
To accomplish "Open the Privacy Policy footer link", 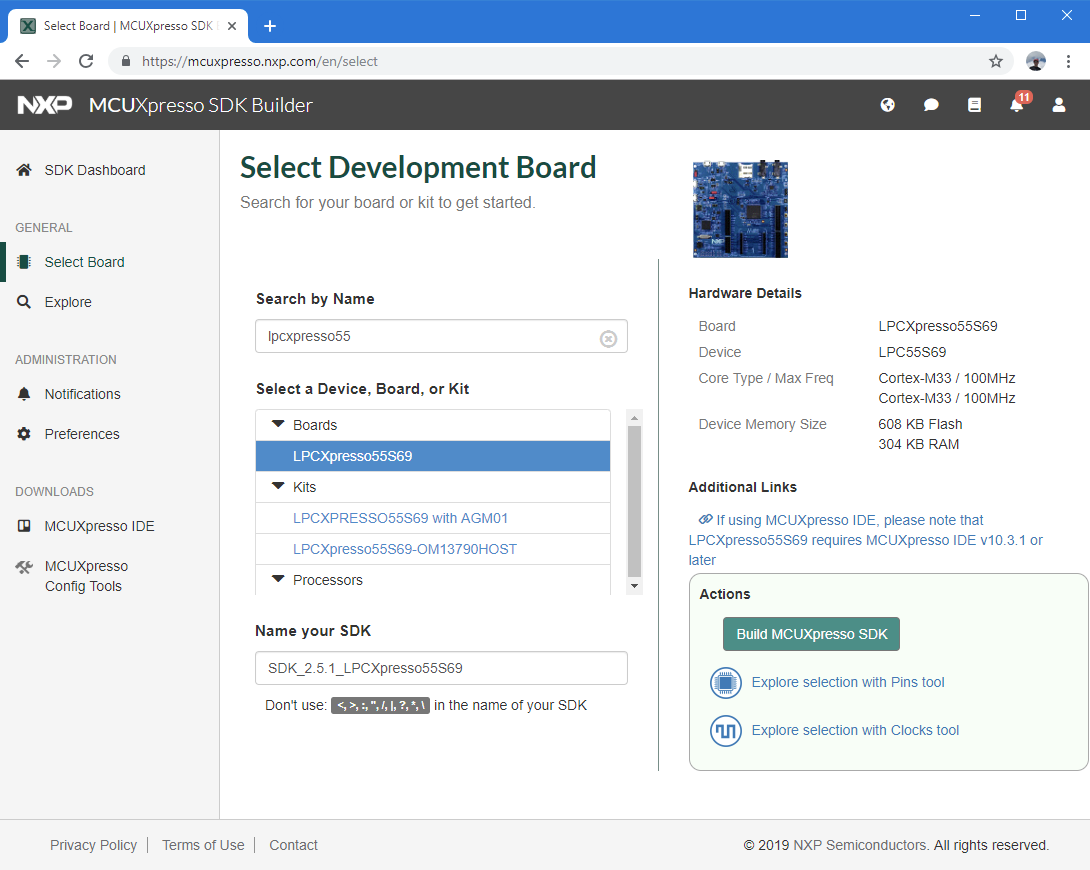I will (93, 845).
